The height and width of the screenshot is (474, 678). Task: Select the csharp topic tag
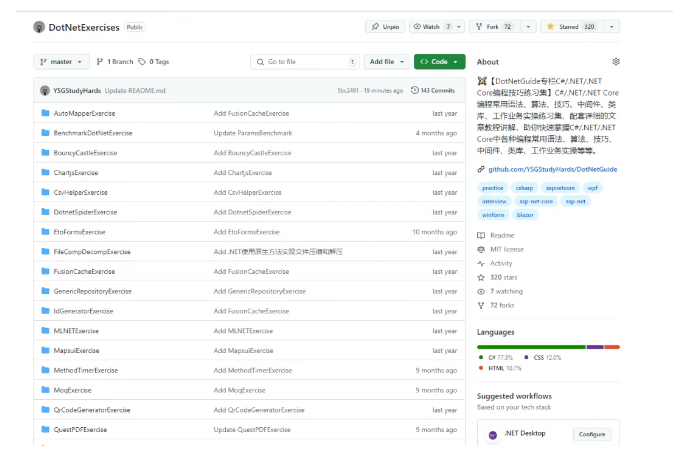pos(524,188)
